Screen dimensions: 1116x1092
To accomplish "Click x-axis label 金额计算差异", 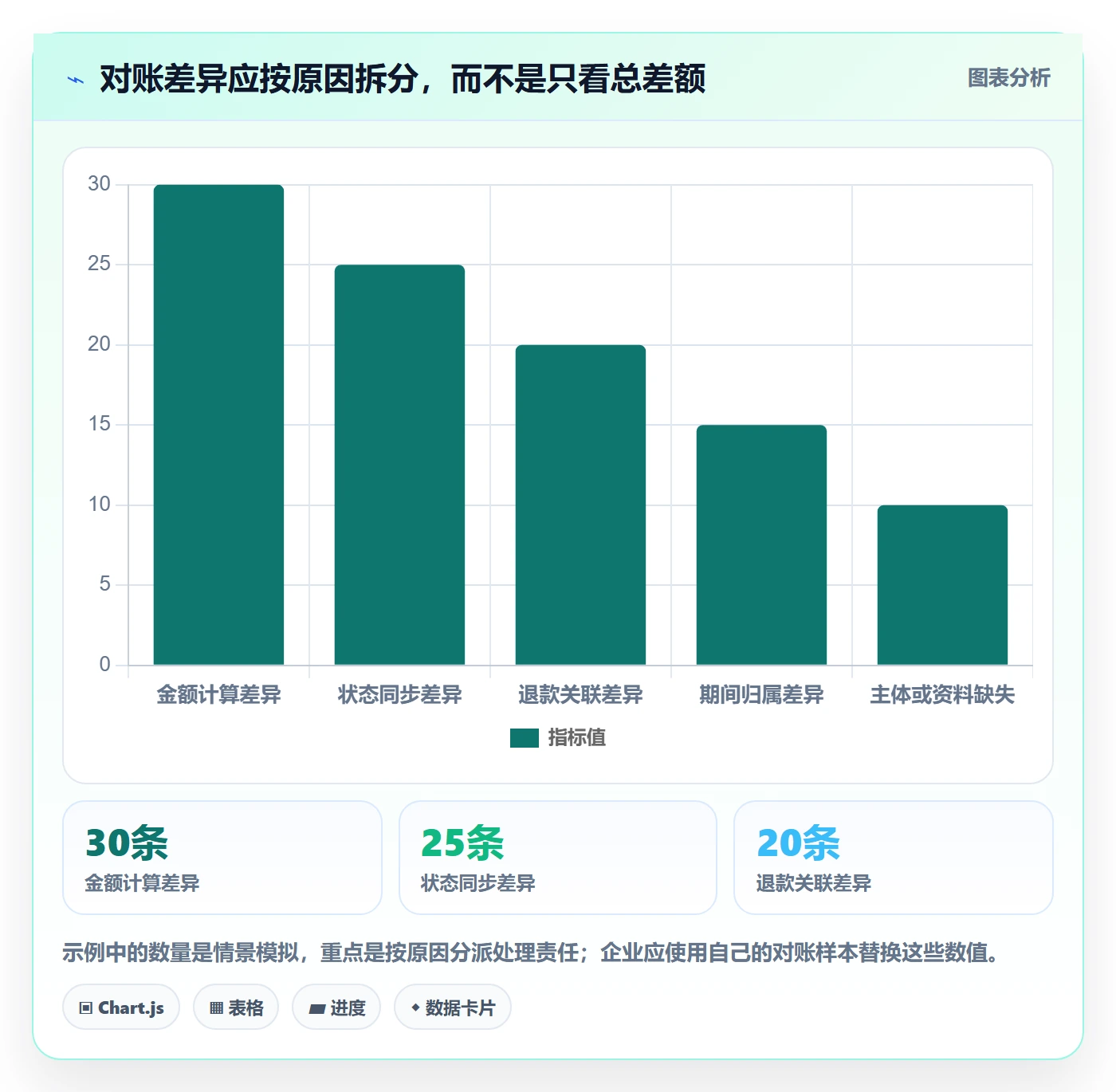I will pos(218,695).
